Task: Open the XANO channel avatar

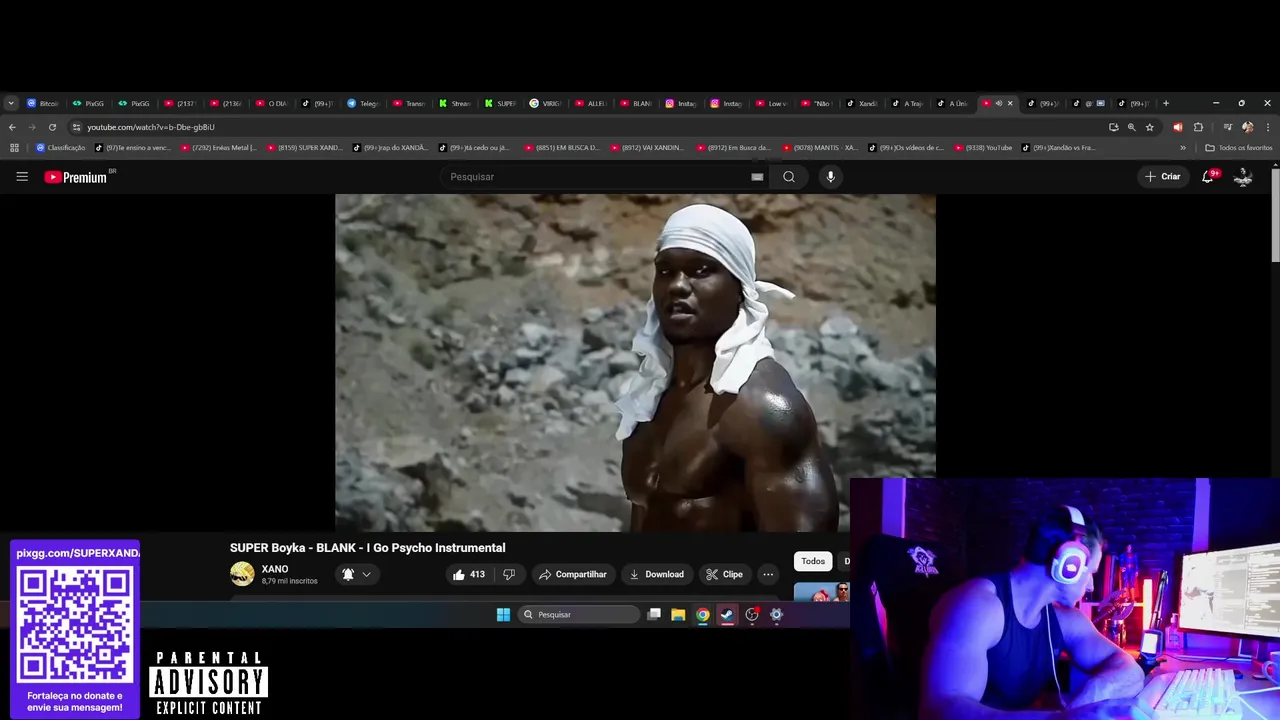Action: tap(242, 574)
